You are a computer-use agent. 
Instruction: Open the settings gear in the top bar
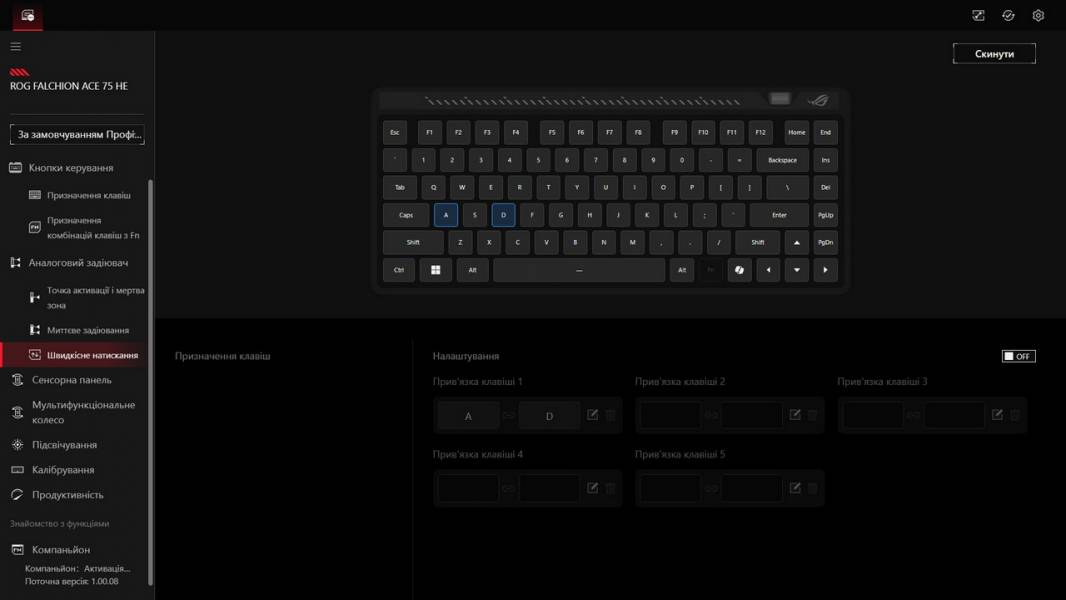pyautogui.click(x=1038, y=15)
